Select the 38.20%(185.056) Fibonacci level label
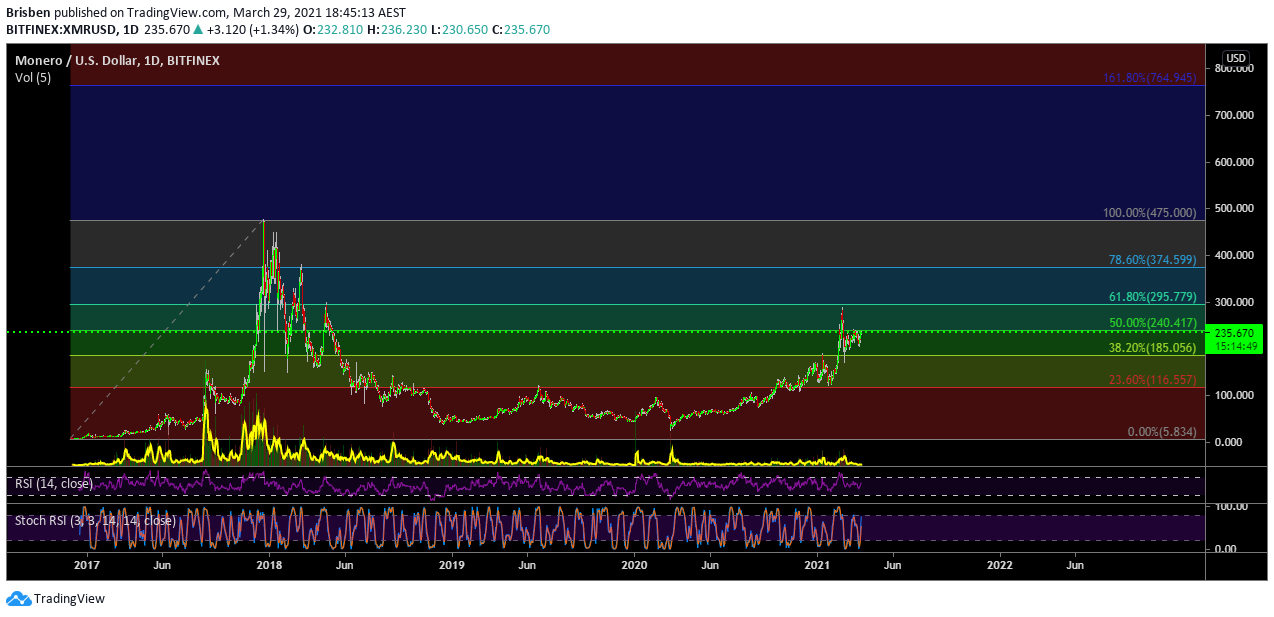Screen dimensions: 1274x617 coord(1153,348)
